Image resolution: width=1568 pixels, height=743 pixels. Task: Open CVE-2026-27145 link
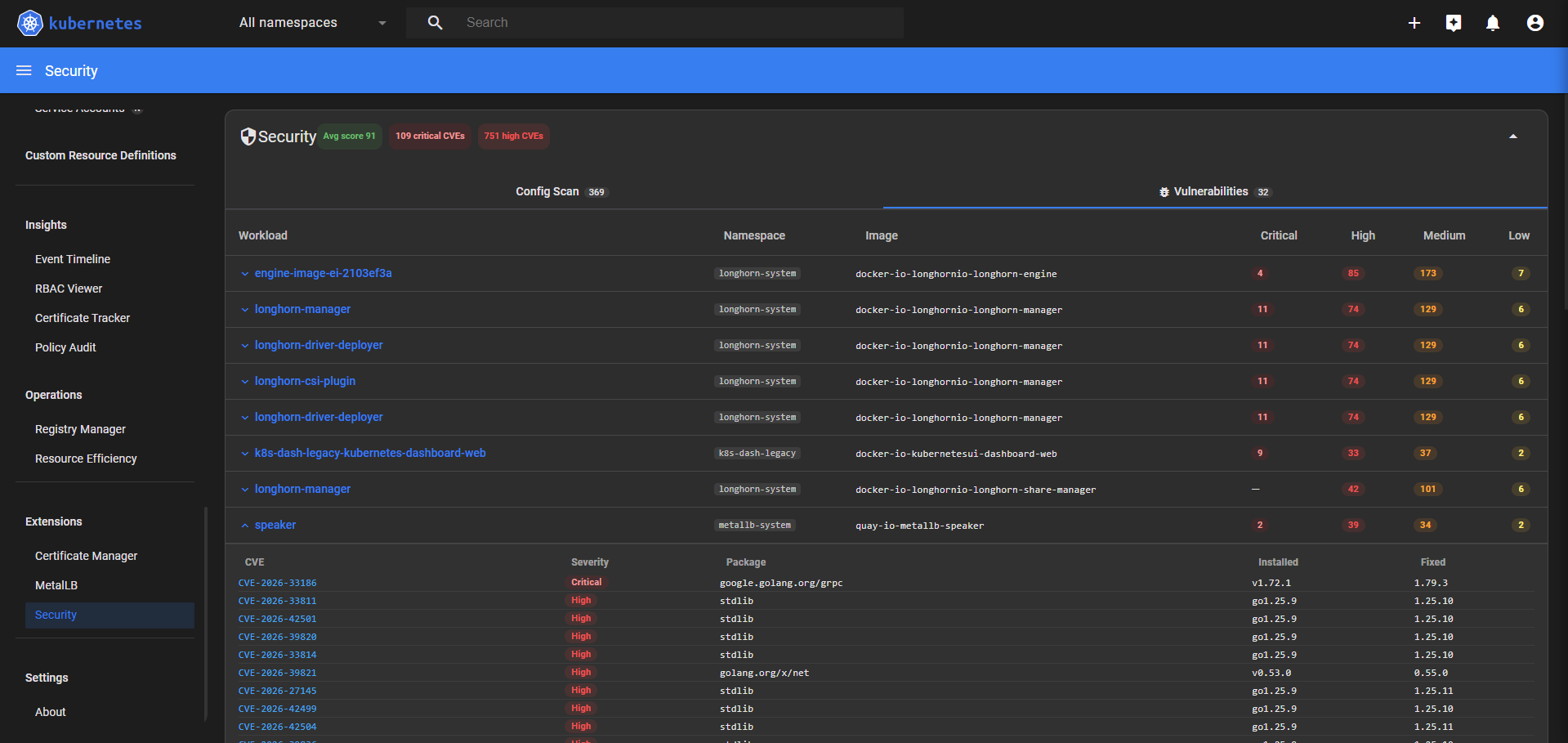point(277,691)
